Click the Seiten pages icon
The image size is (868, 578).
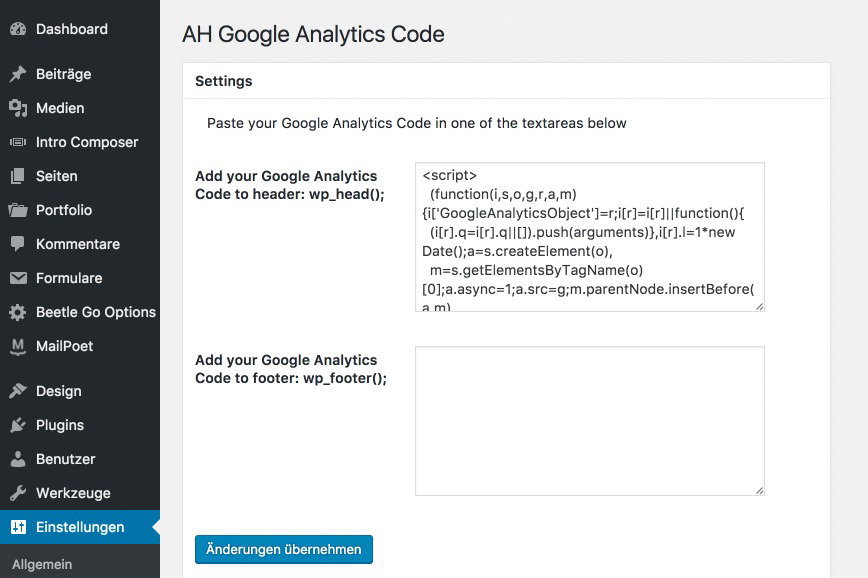(x=18, y=176)
